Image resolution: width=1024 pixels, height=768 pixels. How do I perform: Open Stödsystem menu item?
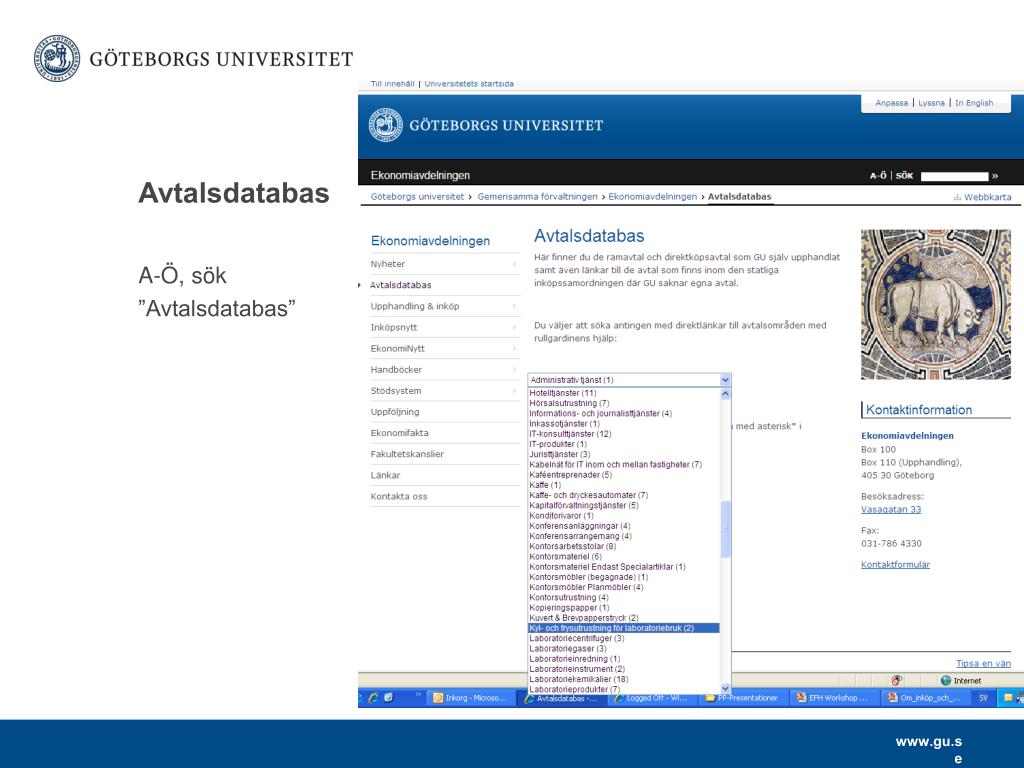396,391
